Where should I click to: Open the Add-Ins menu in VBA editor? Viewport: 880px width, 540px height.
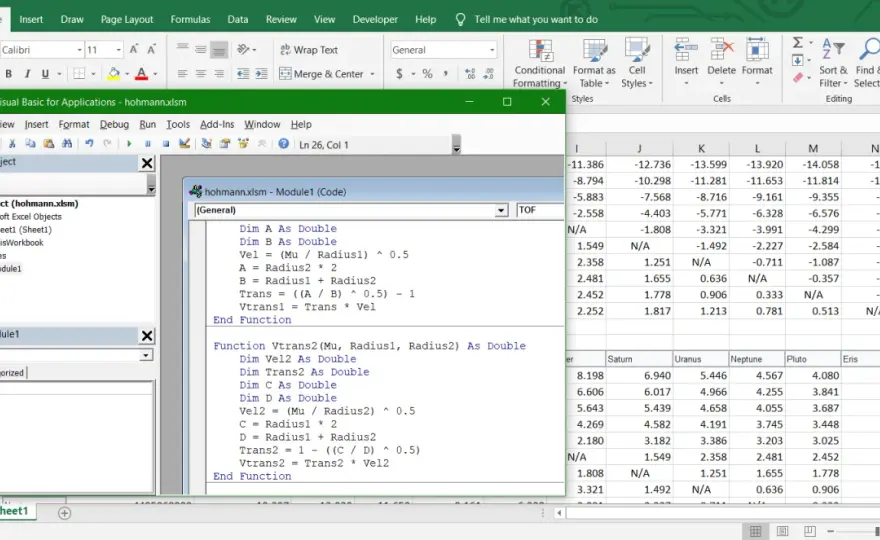pos(217,124)
